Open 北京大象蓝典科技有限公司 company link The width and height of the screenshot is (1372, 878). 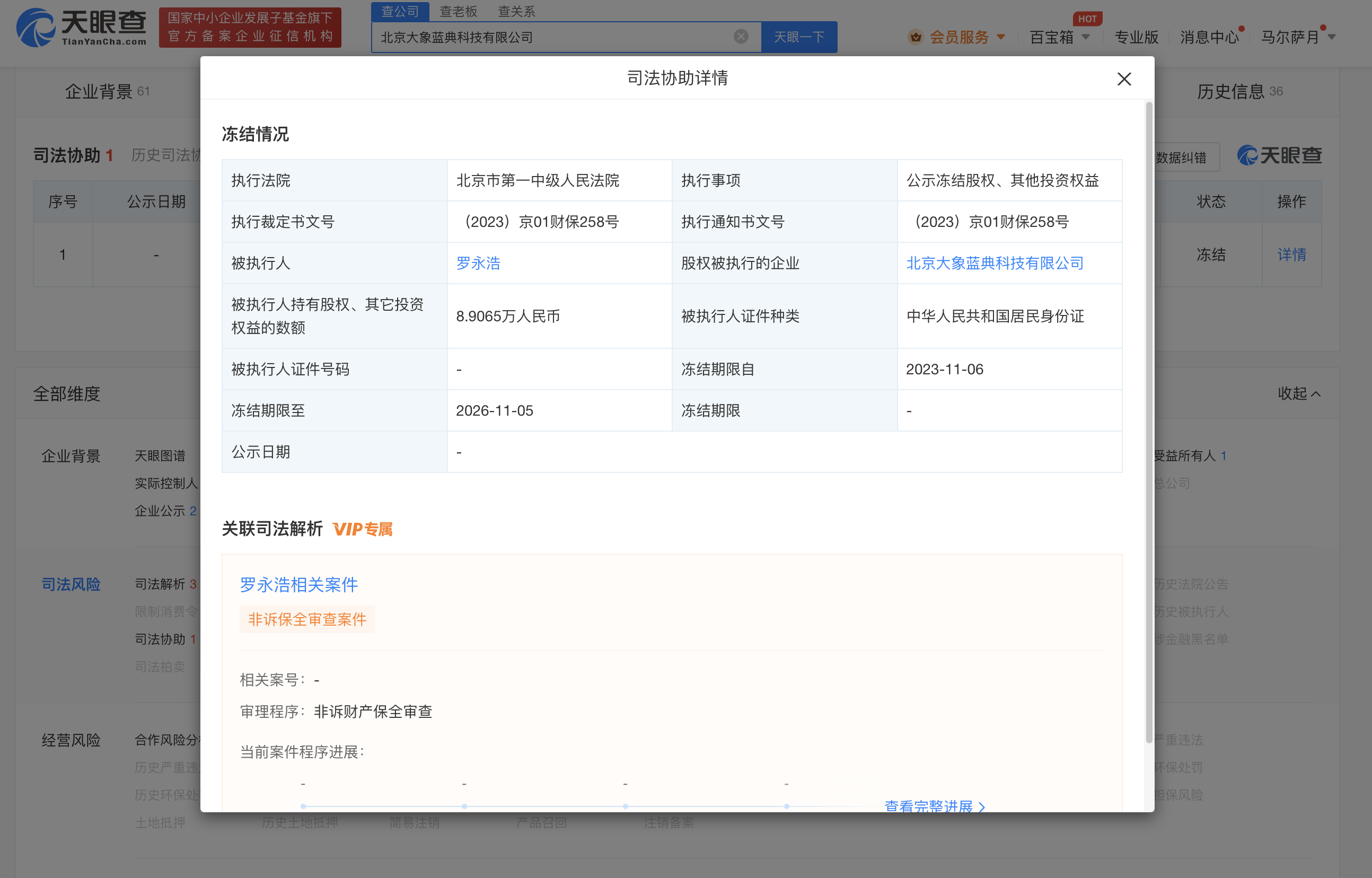tap(995, 263)
